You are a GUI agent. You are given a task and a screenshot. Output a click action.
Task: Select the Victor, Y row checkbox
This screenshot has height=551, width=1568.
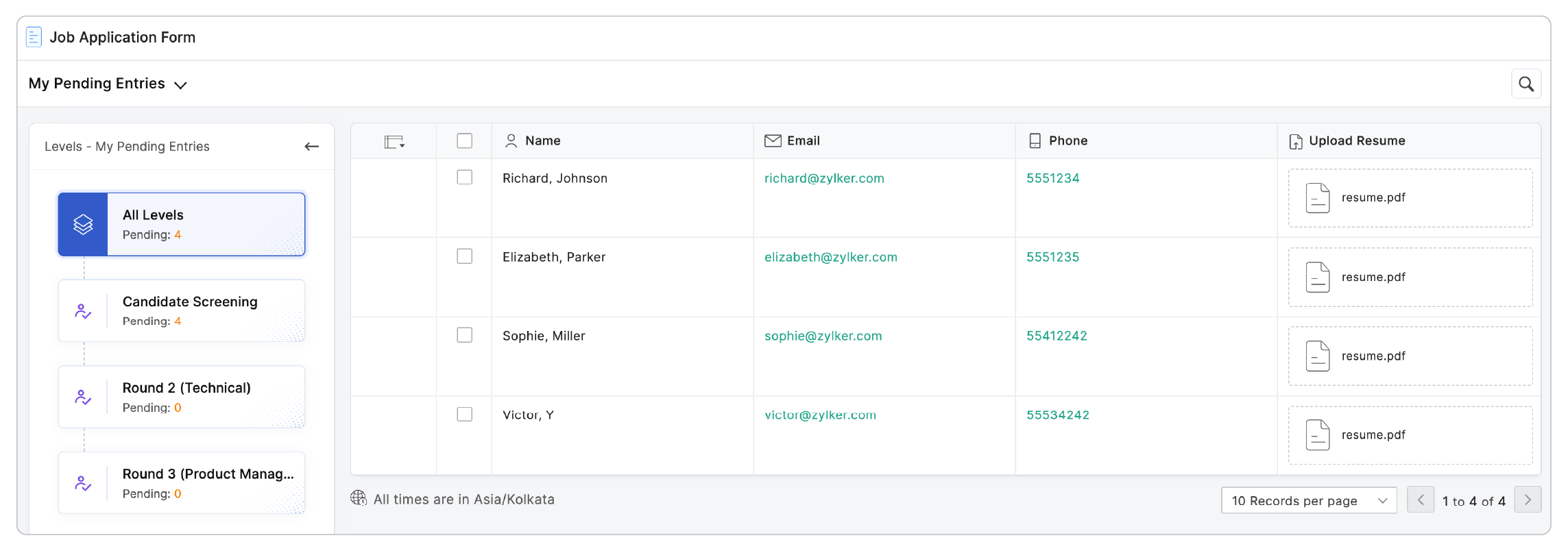coord(464,415)
